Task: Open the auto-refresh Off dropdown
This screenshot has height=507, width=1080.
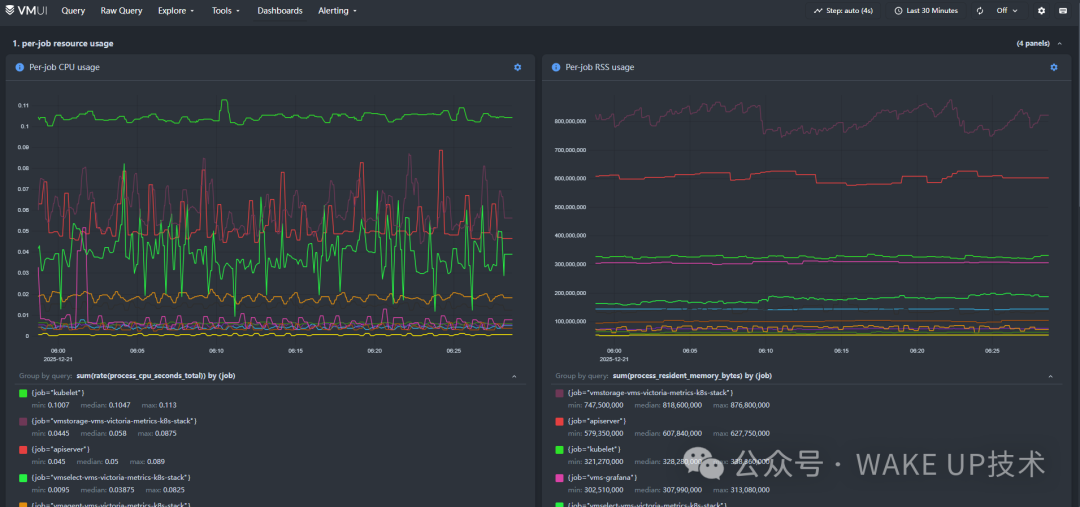Action: click(x=1006, y=11)
